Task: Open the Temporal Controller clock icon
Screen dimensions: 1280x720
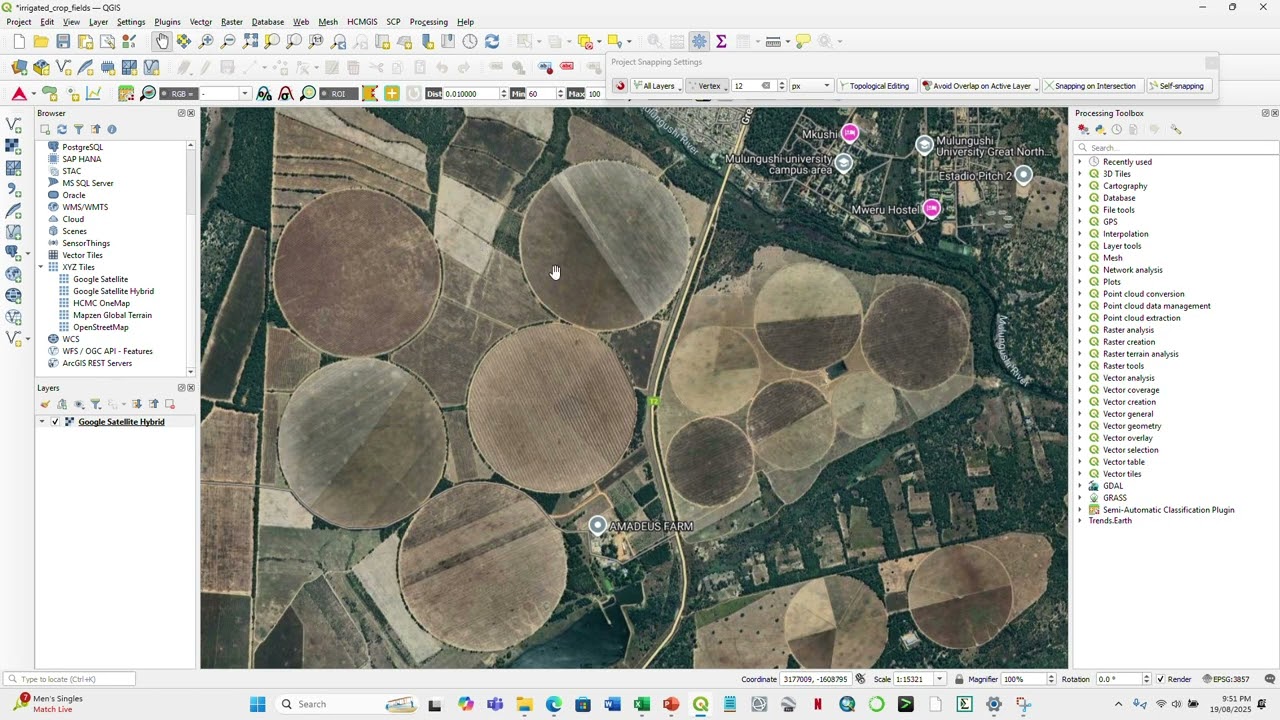Action: click(x=470, y=41)
